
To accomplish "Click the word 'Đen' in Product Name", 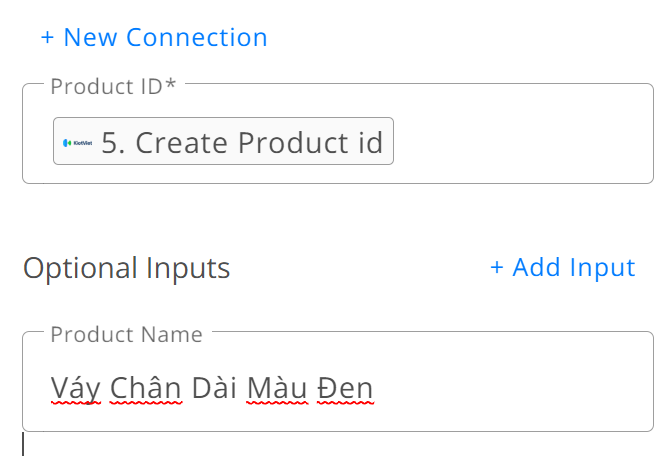I will 345,387.
